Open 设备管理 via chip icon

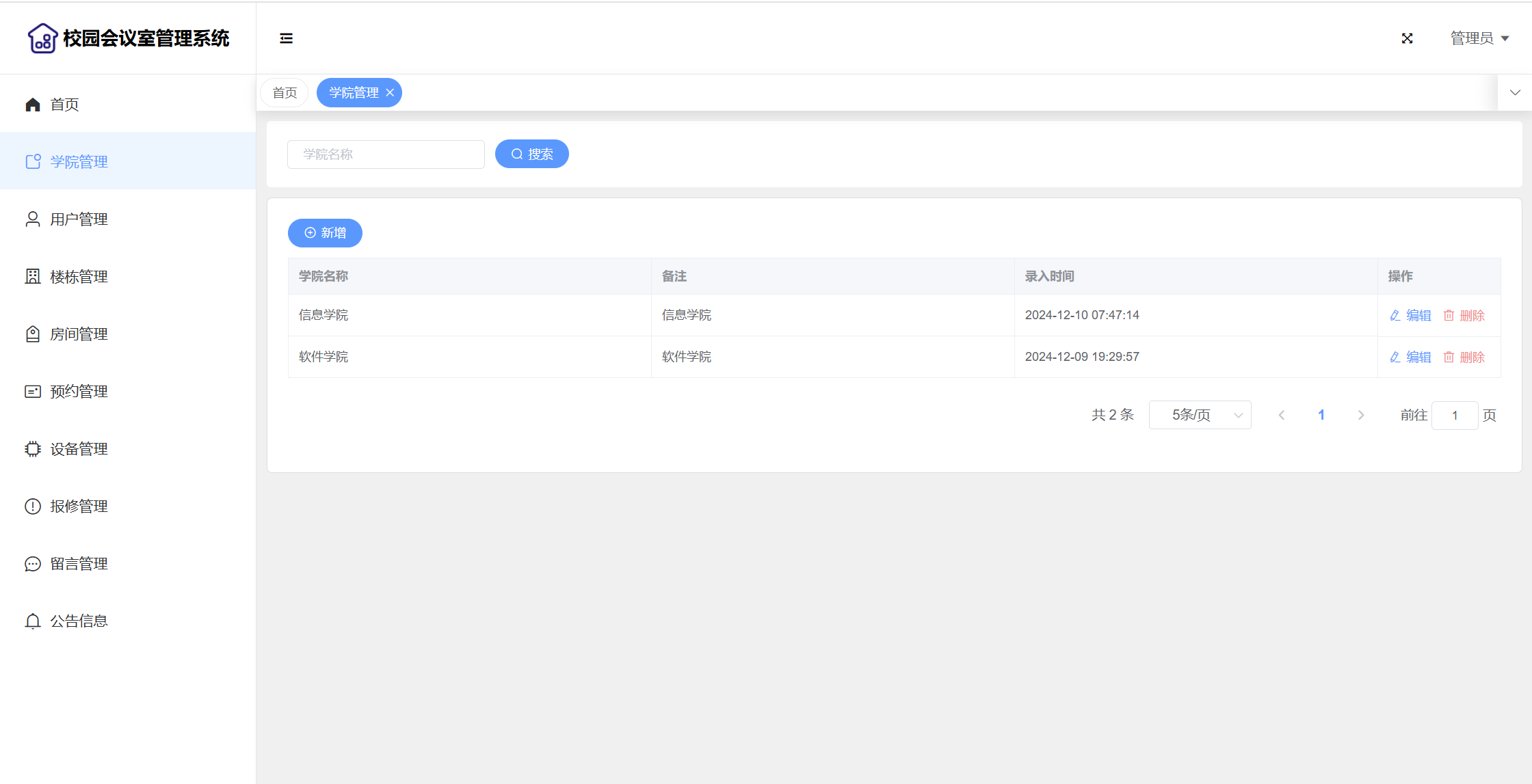coord(33,449)
